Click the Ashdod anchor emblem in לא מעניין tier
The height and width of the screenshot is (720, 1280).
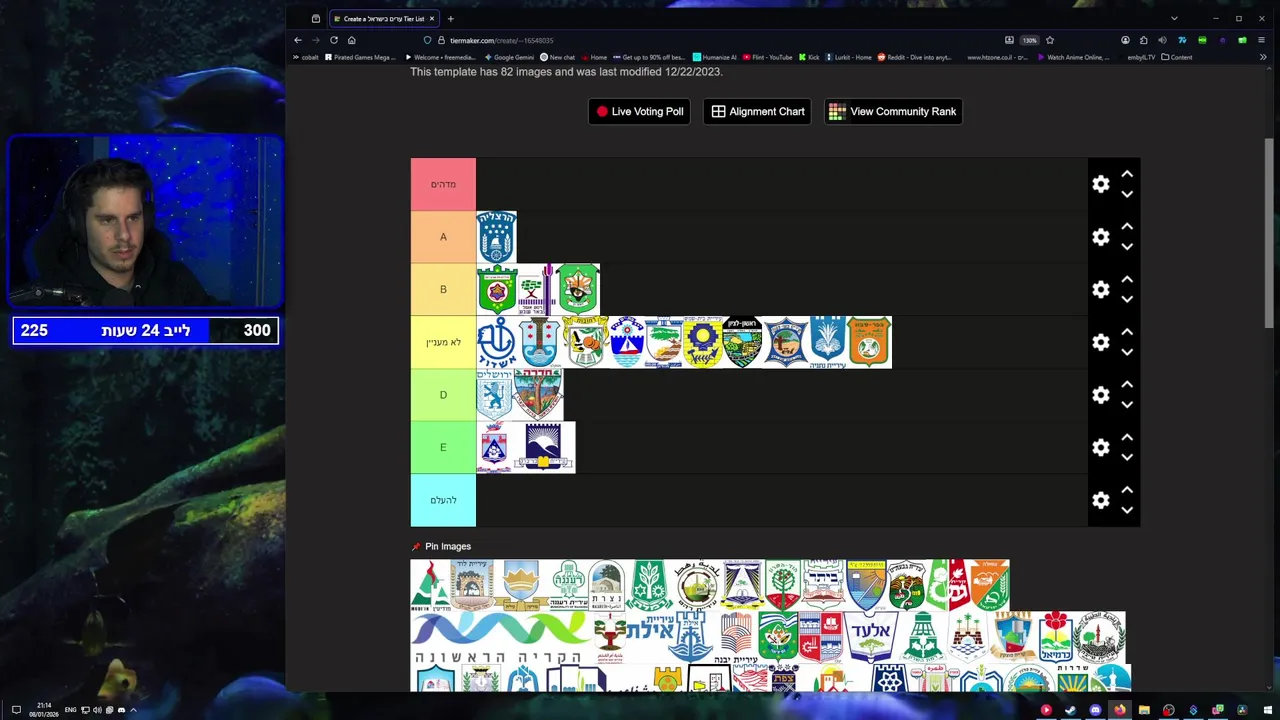click(x=497, y=342)
